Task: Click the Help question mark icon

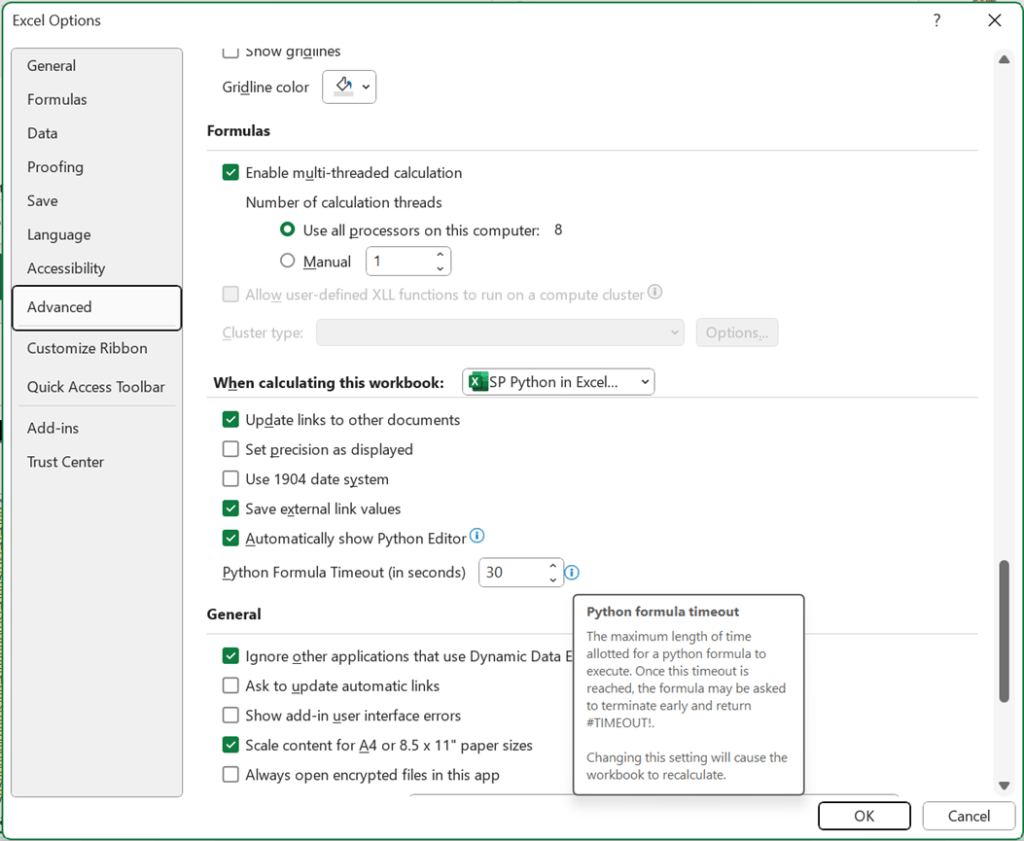Action: (x=937, y=20)
